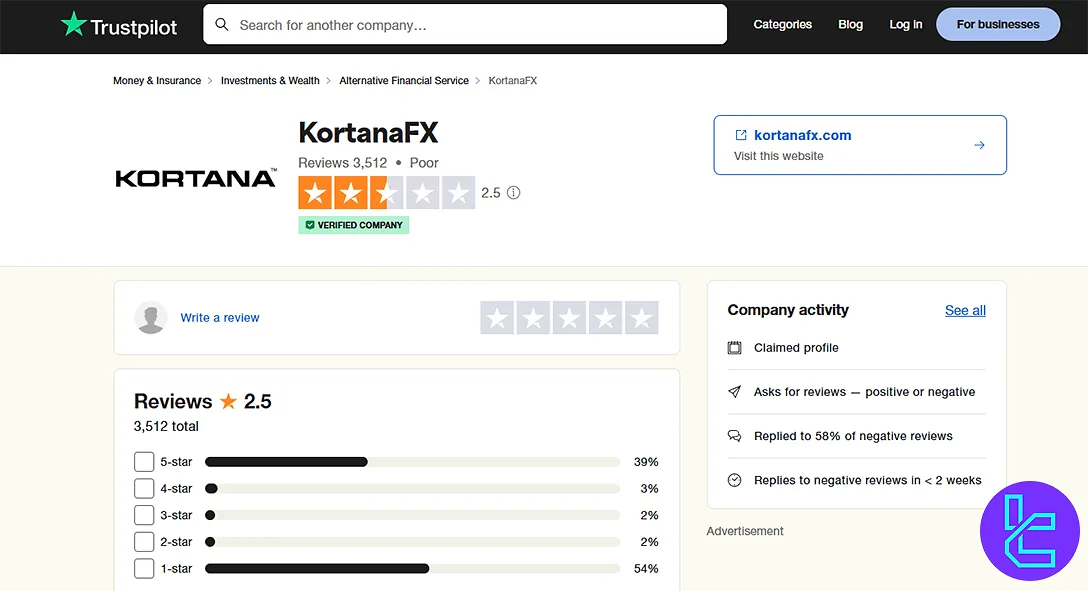Click the megaphone icon beside Asks for reviews
Viewport: 1088px width, 591px height.
pyautogui.click(x=736, y=391)
